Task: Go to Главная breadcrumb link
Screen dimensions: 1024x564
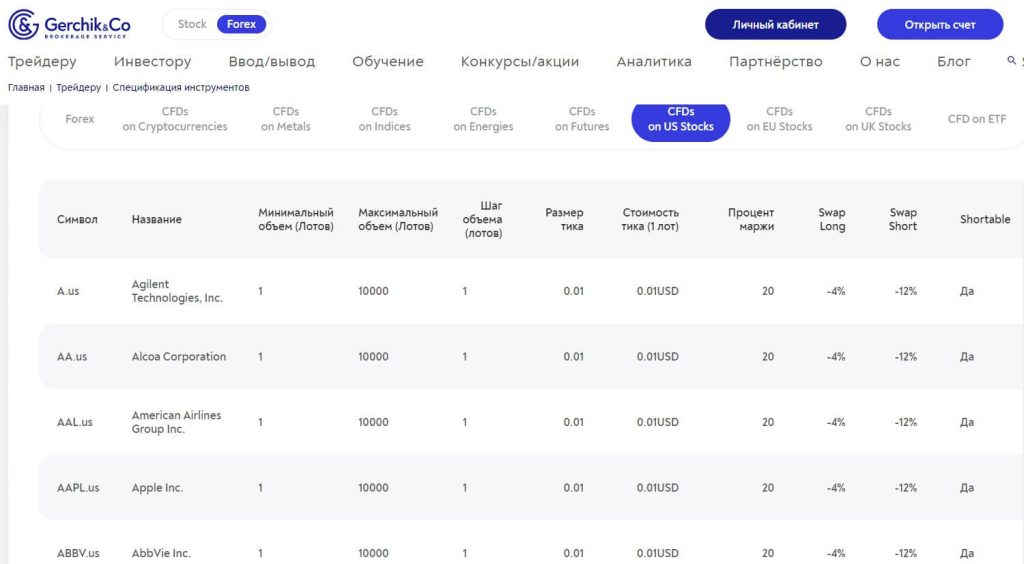Action: pos(26,87)
